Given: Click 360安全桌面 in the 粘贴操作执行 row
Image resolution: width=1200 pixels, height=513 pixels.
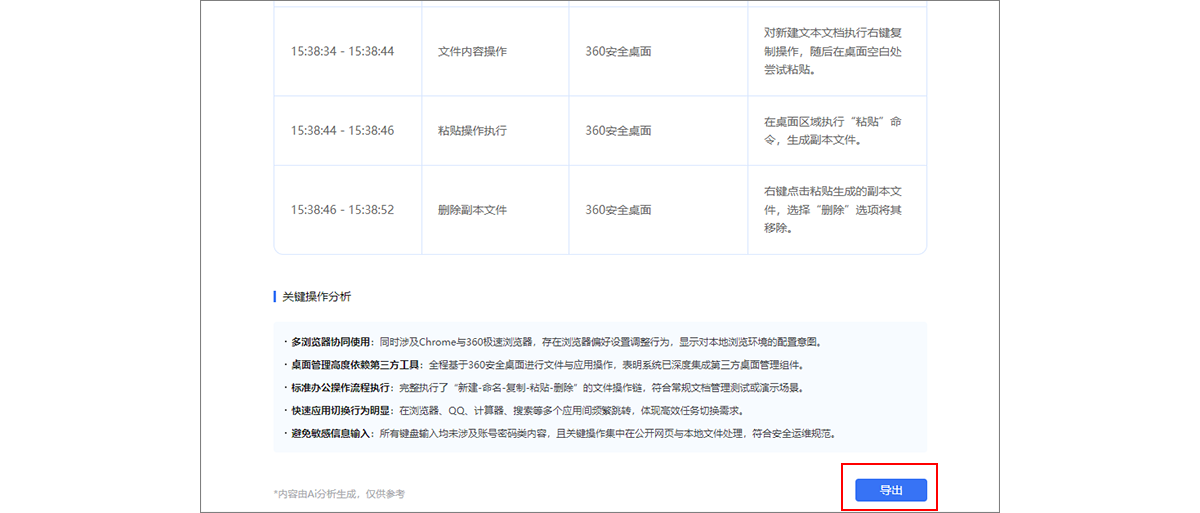Looking at the screenshot, I should tap(618, 131).
